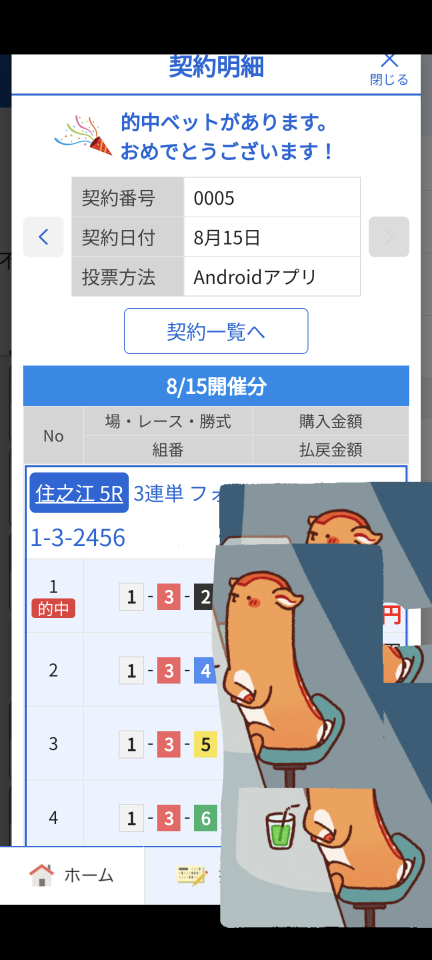Tap the betting ticket icon in bottom bar
The image size is (432, 960).
[192, 875]
